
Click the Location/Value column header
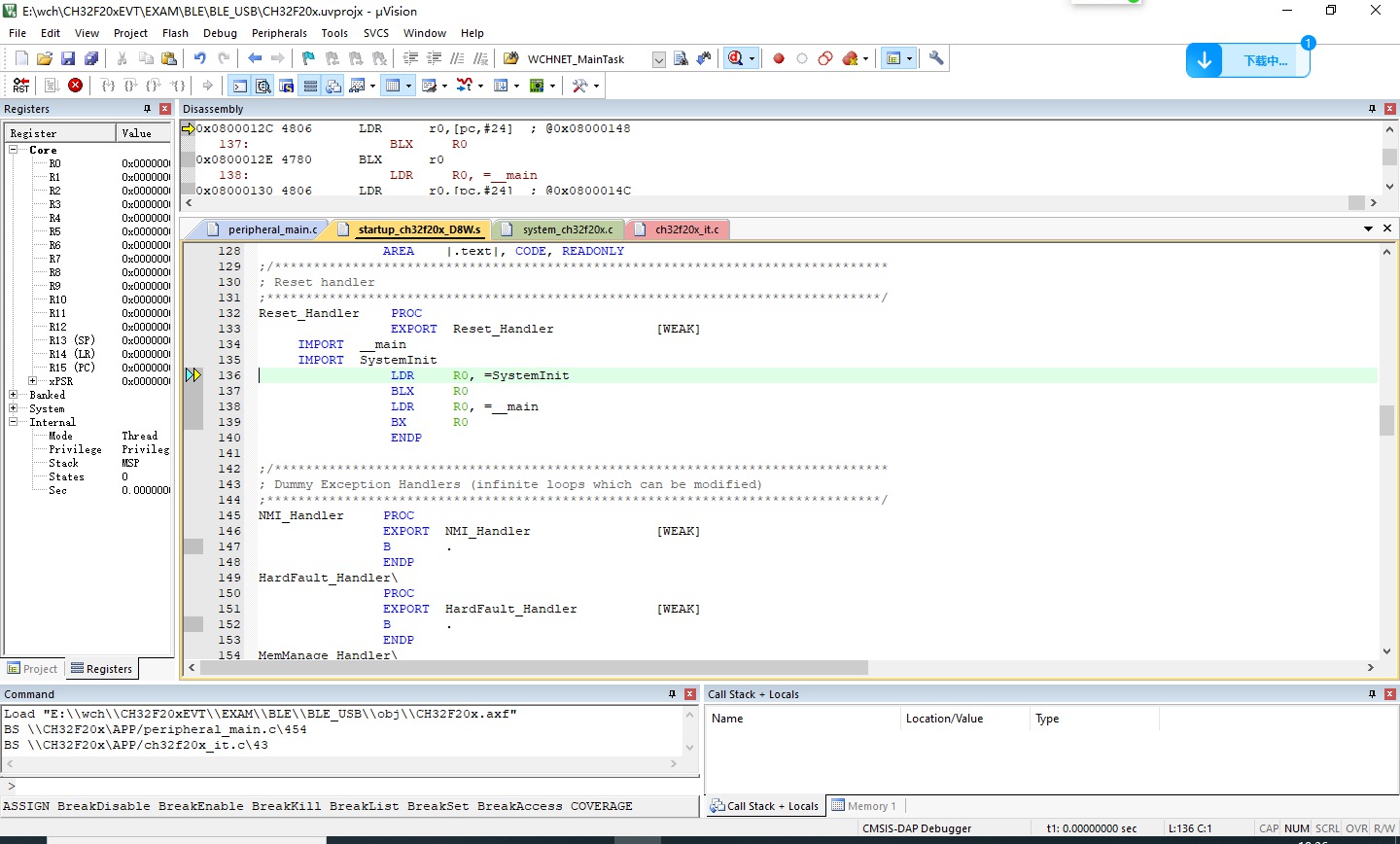pos(944,719)
